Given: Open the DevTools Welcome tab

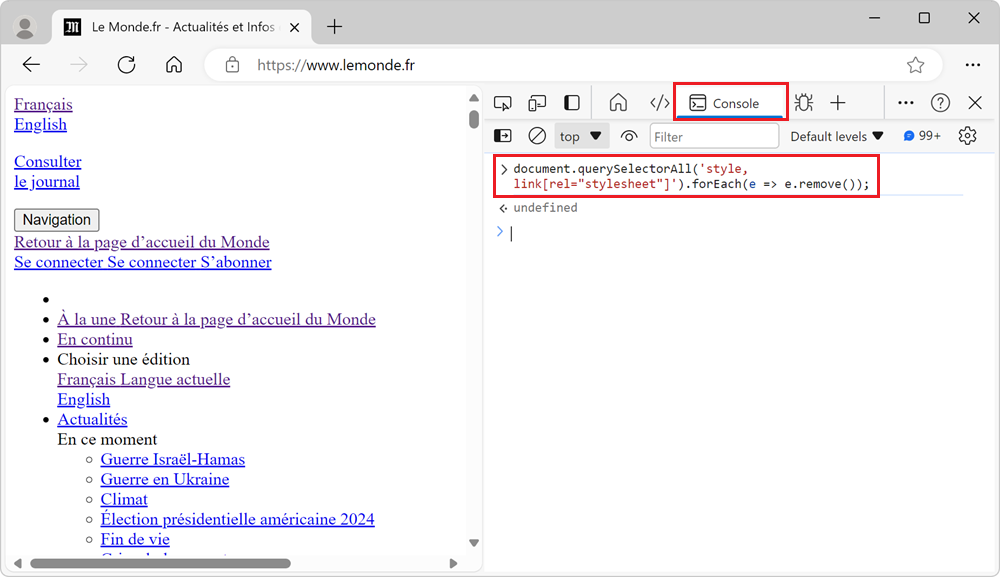Looking at the screenshot, I should (618, 103).
